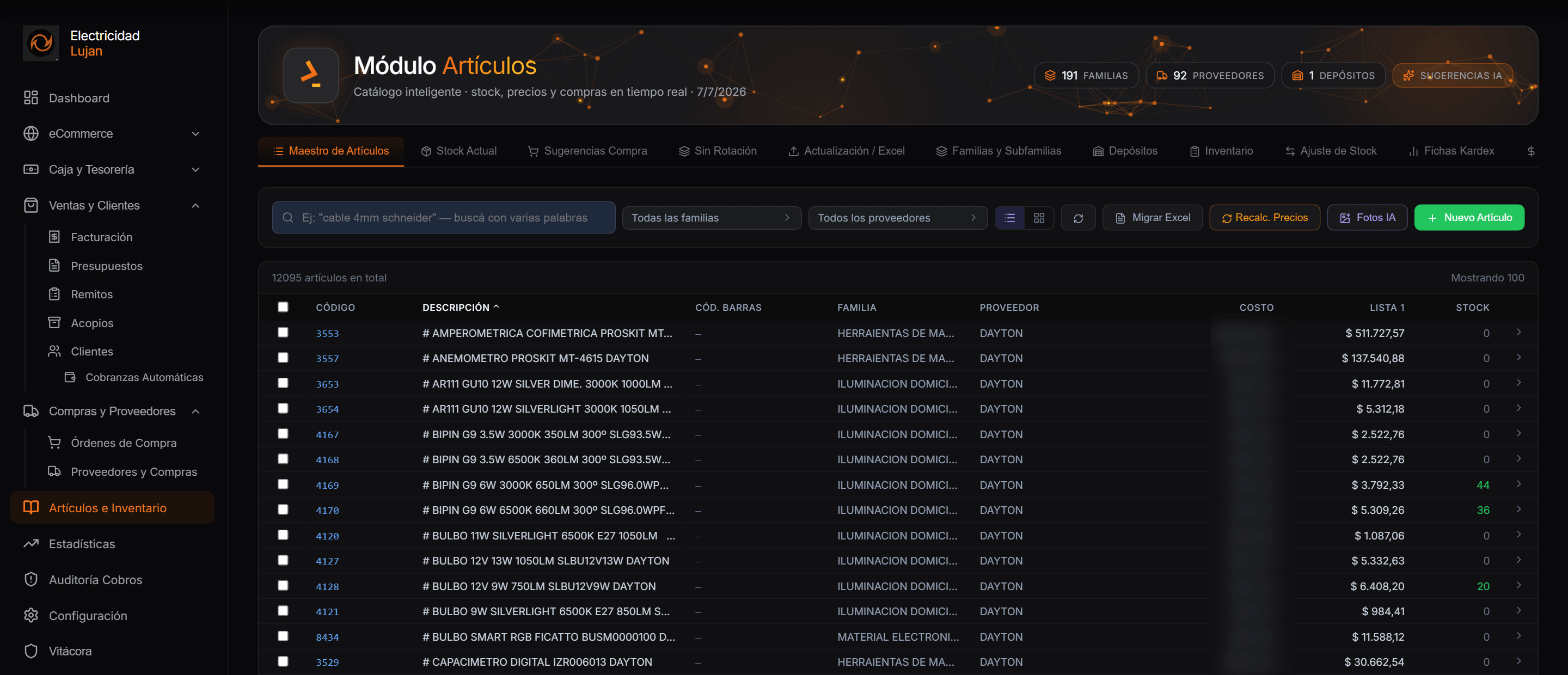Click the Cobranzas Automáticas wallet icon
Viewport: 1568px width, 675px height.
pos(70,377)
